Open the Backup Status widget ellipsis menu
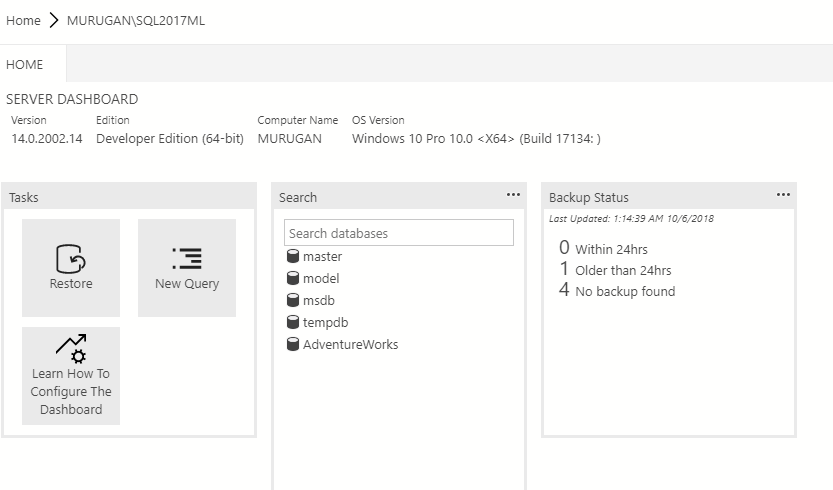Viewport: 833px width, 490px height. tap(783, 195)
